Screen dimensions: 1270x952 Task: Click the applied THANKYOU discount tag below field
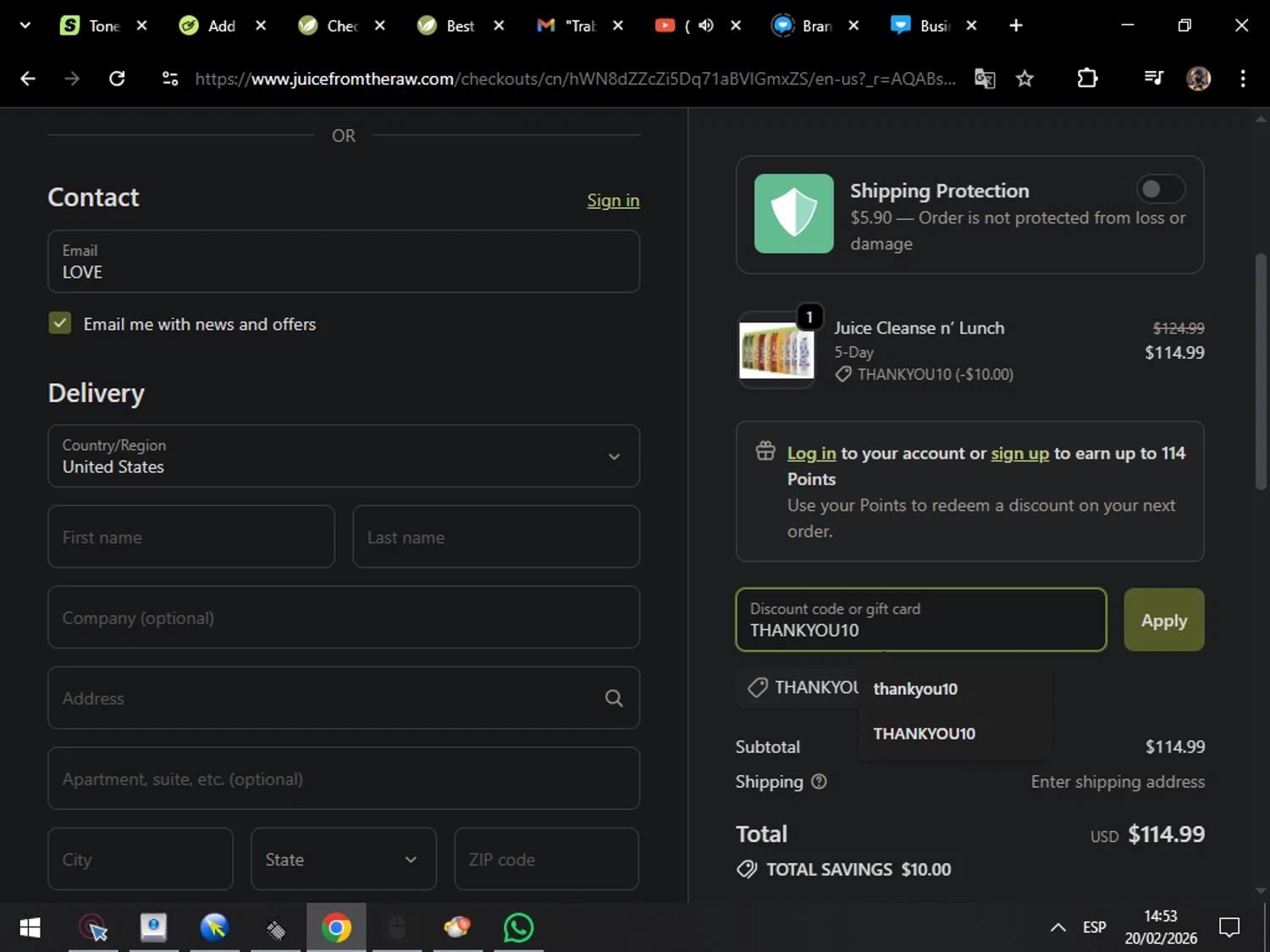click(798, 687)
